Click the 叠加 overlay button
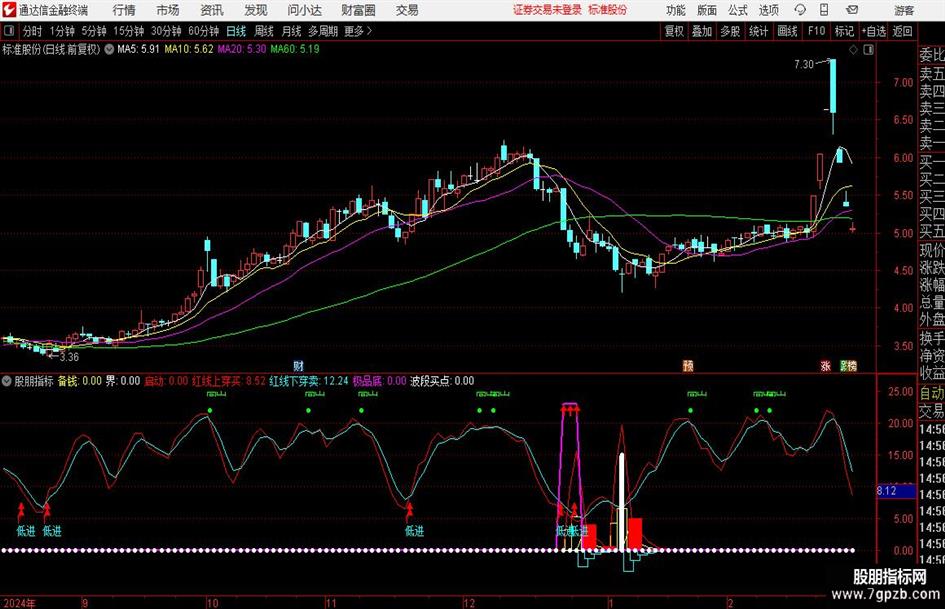Viewport: 945px width, 609px height. pyautogui.click(x=702, y=31)
